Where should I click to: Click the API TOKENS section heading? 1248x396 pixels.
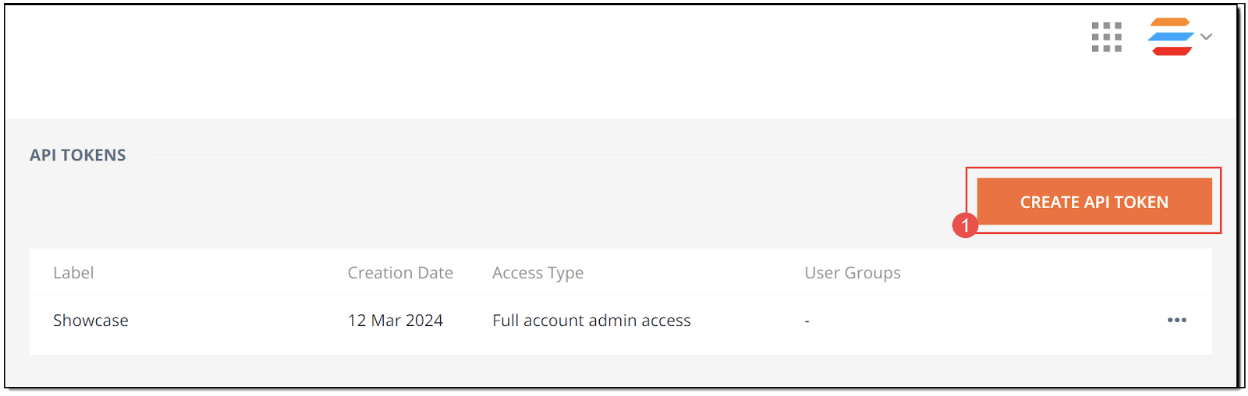pos(78,155)
